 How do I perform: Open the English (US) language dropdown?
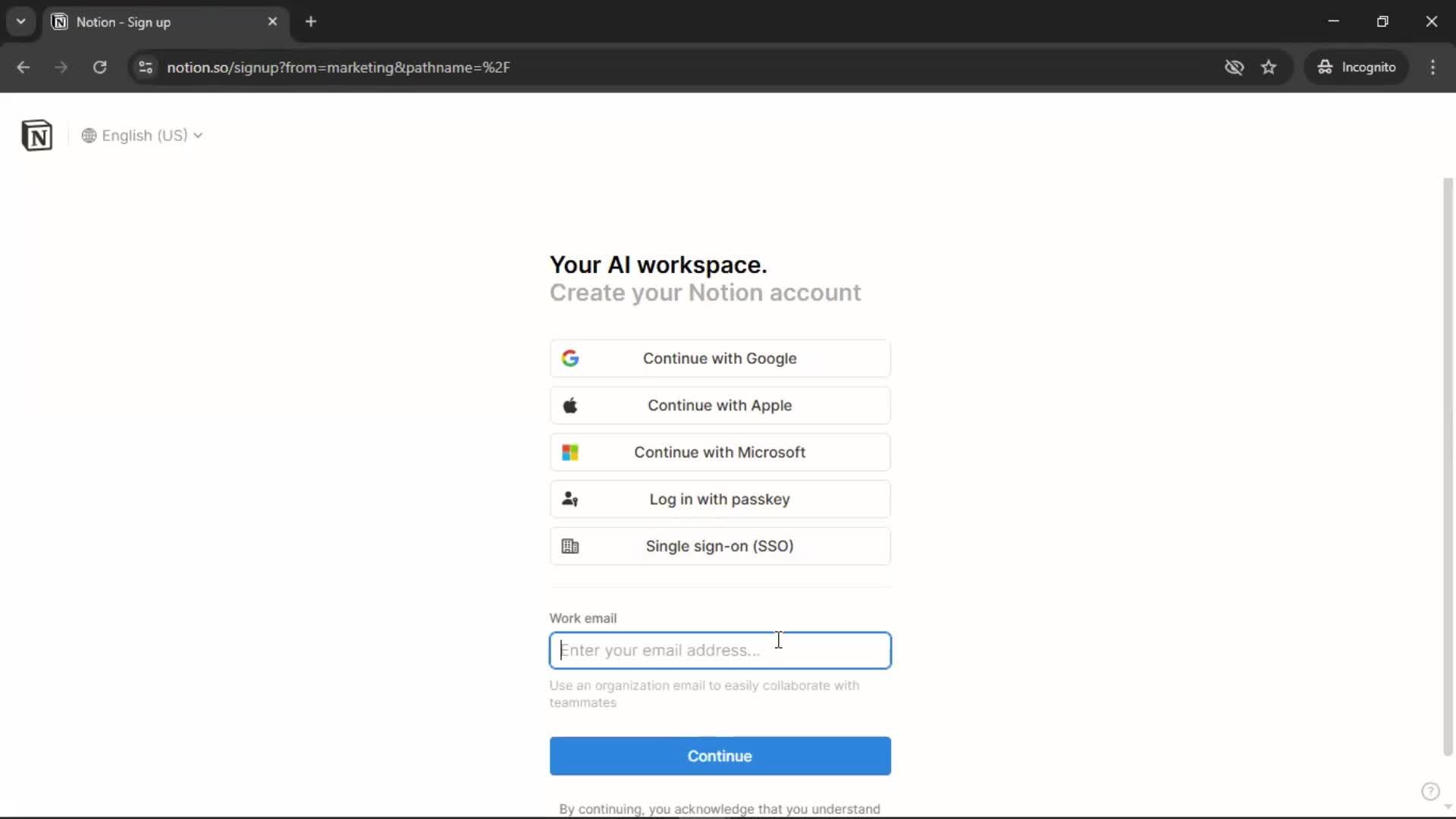tap(142, 136)
